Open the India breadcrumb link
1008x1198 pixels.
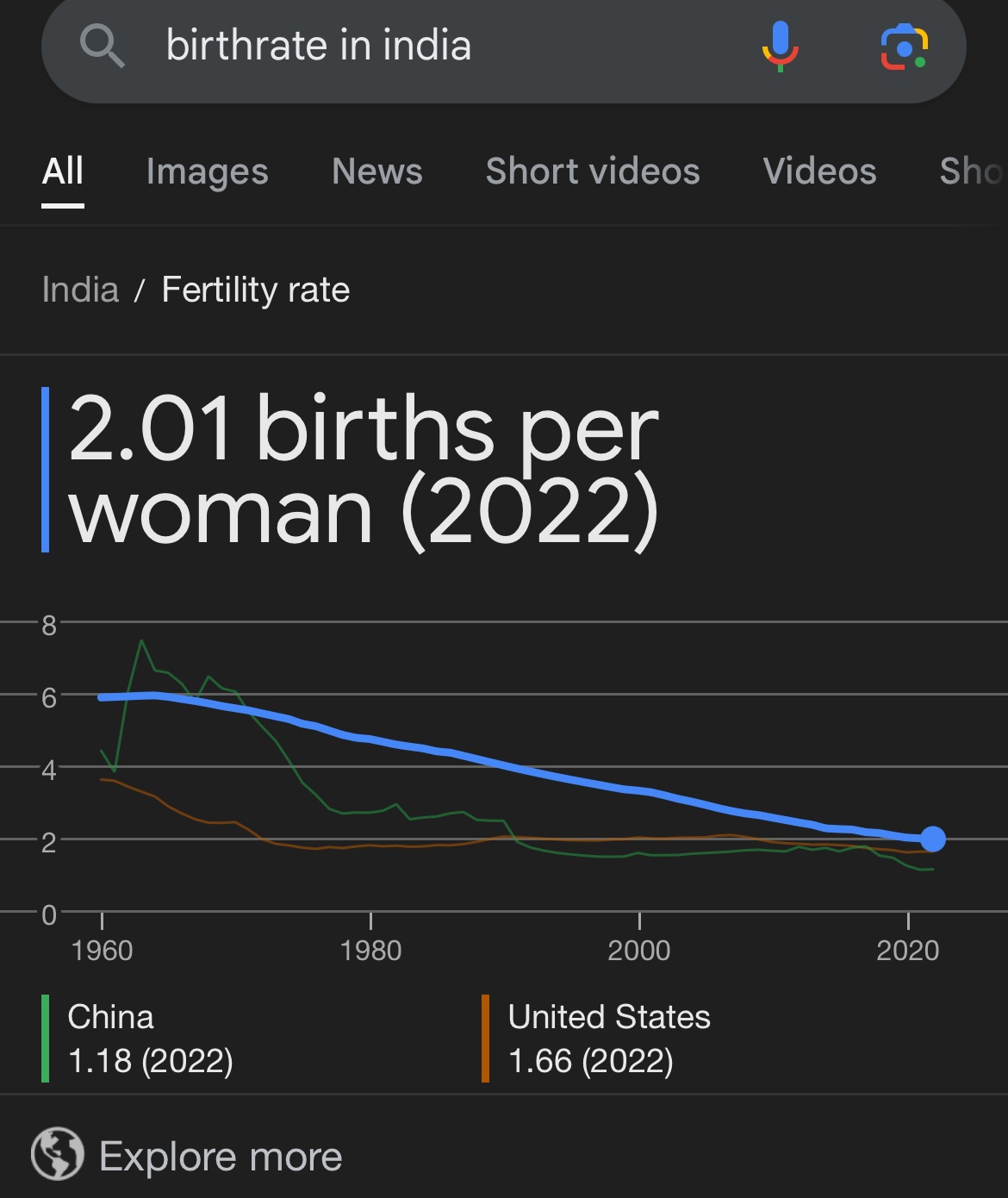pos(80,290)
